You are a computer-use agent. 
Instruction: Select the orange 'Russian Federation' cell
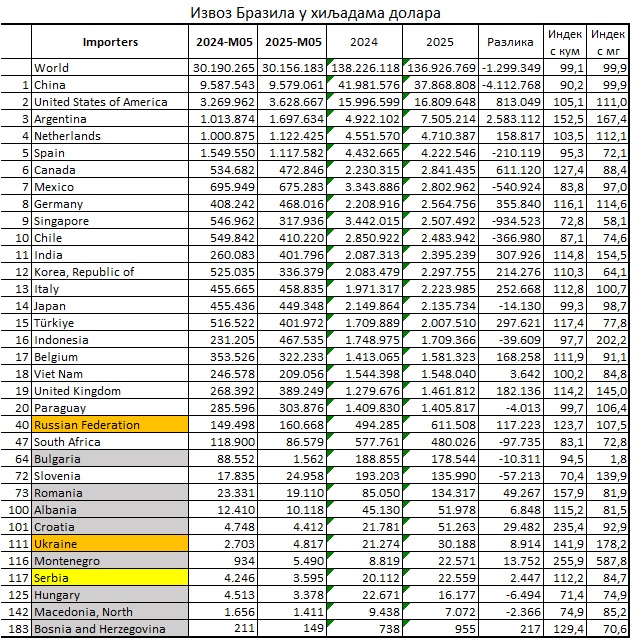click(110, 425)
